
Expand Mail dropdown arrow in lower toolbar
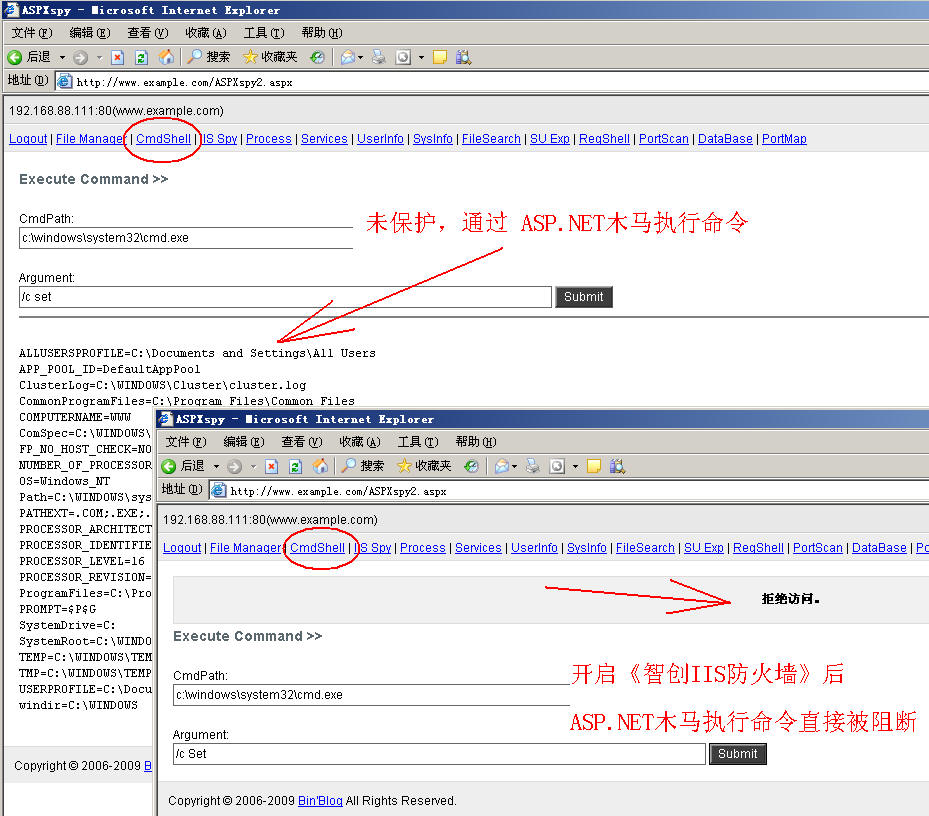click(x=514, y=466)
